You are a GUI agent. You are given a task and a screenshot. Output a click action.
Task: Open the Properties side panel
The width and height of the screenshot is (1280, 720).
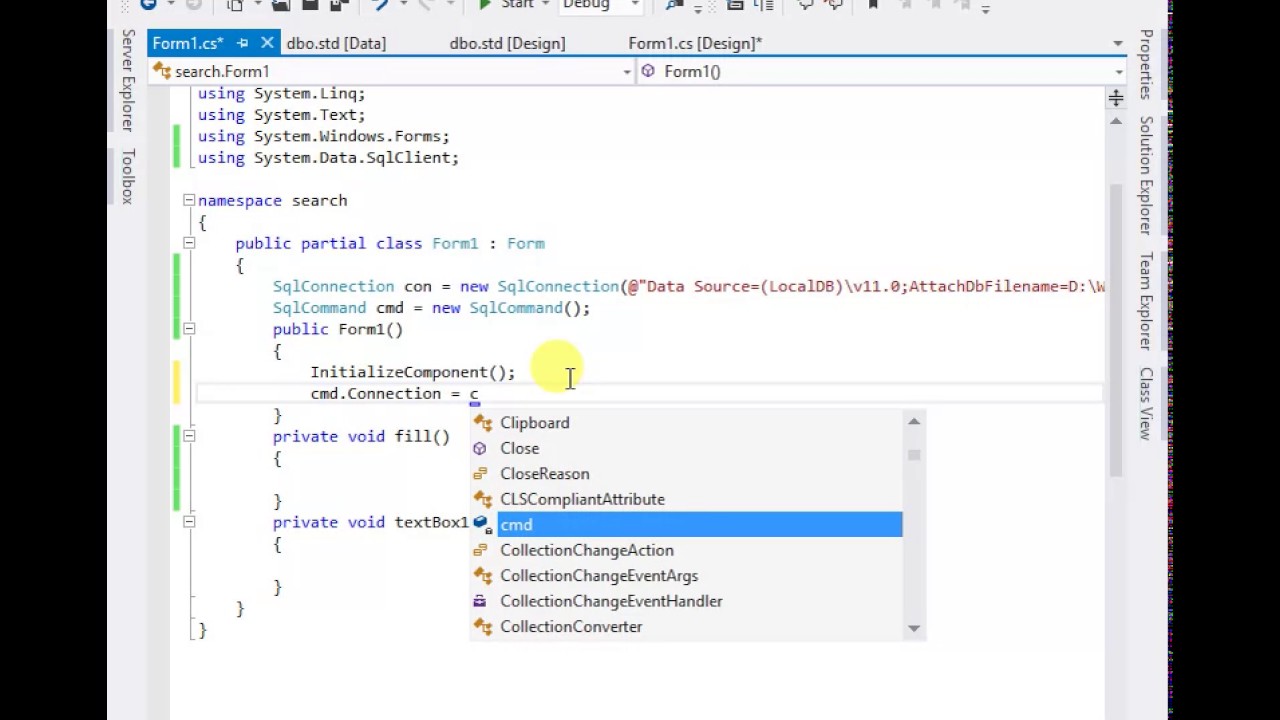[x=1146, y=64]
